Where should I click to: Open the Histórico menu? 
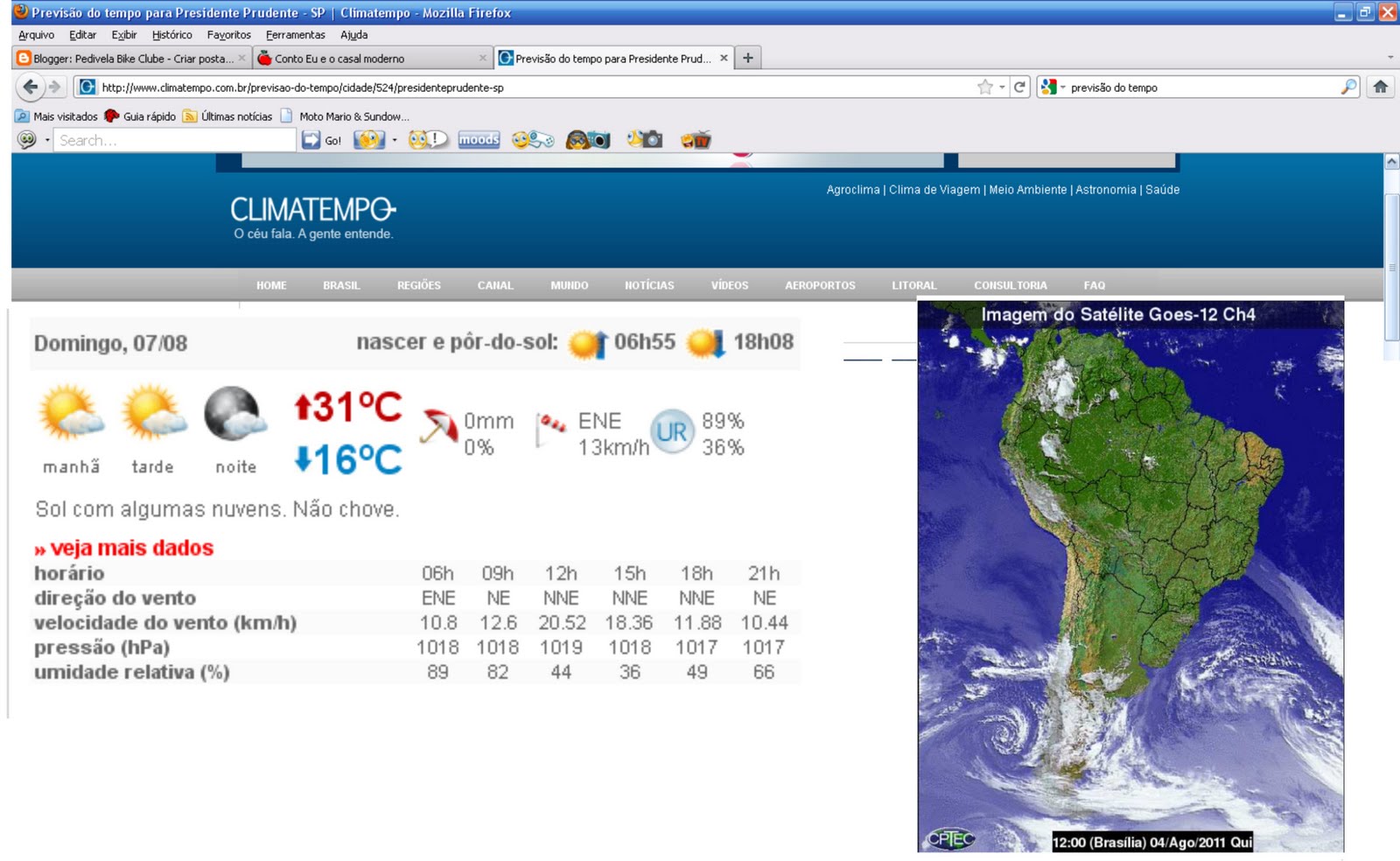(171, 35)
